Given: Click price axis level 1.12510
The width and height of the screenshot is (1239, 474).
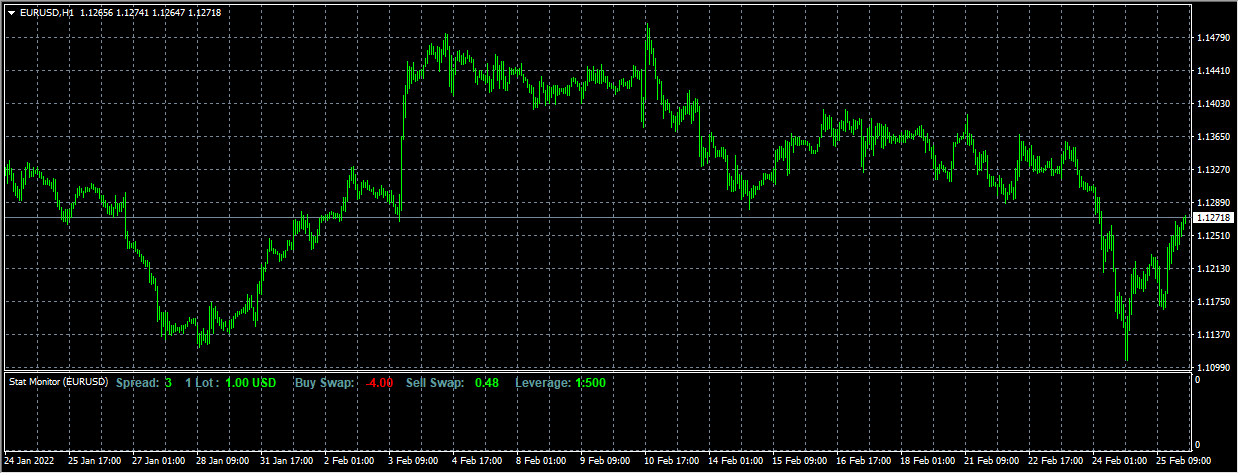Looking at the screenshot, I should click(1212, 236).
